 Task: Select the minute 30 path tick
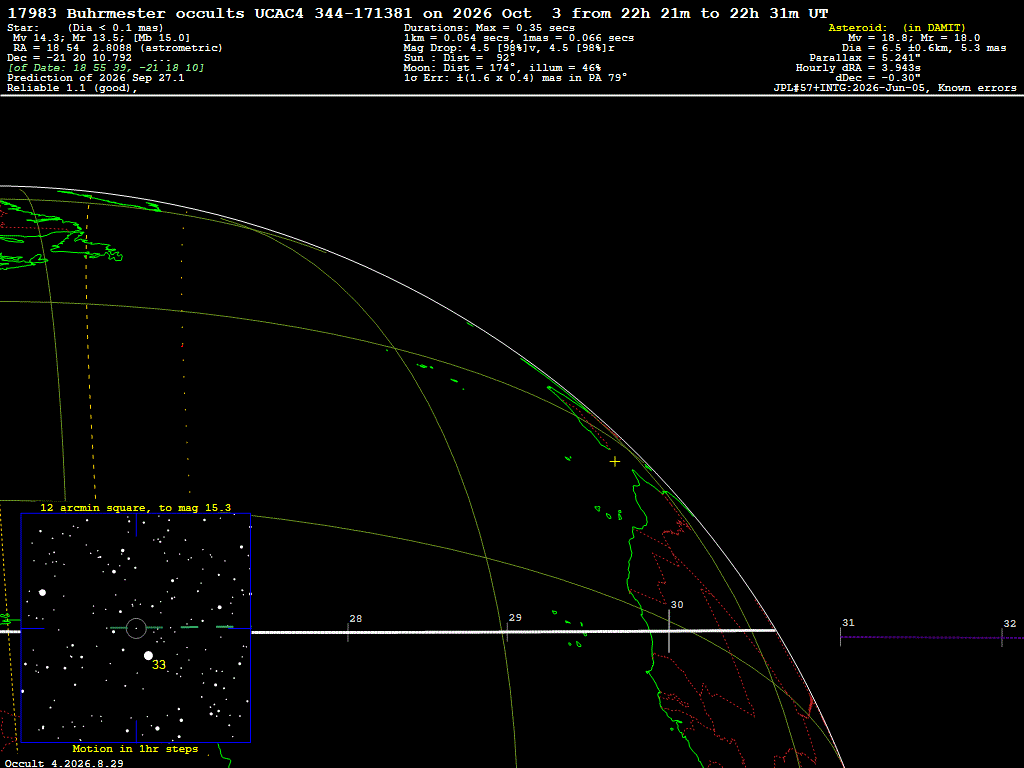click(669, 631)
